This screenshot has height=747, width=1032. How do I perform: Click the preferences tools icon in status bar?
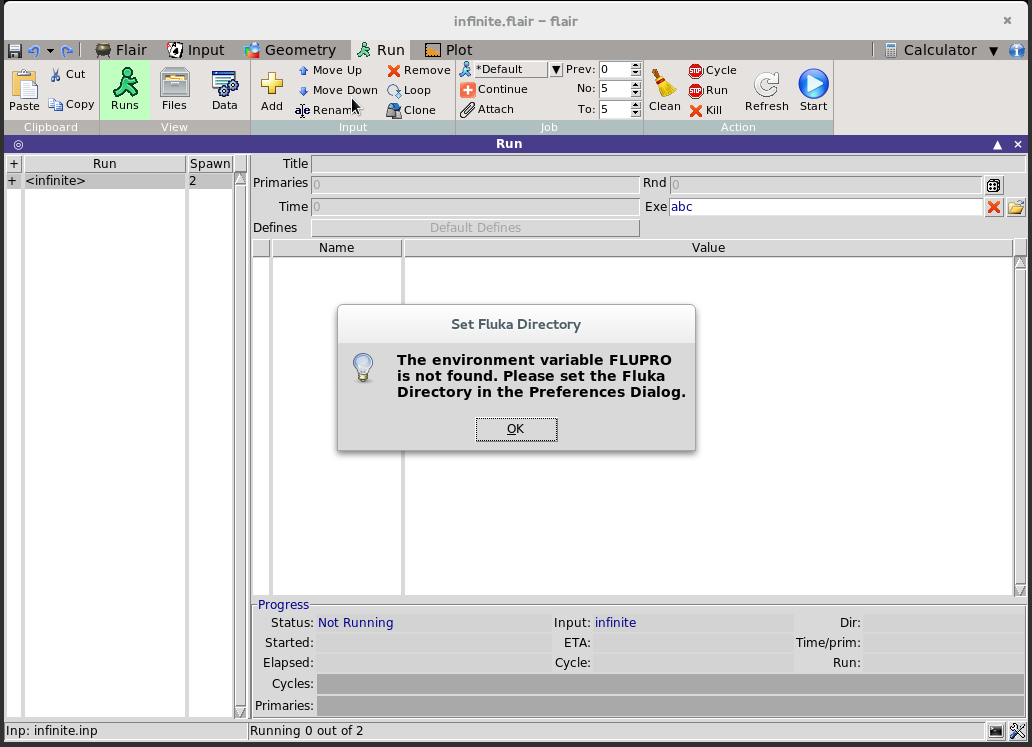click(1018, 731)
